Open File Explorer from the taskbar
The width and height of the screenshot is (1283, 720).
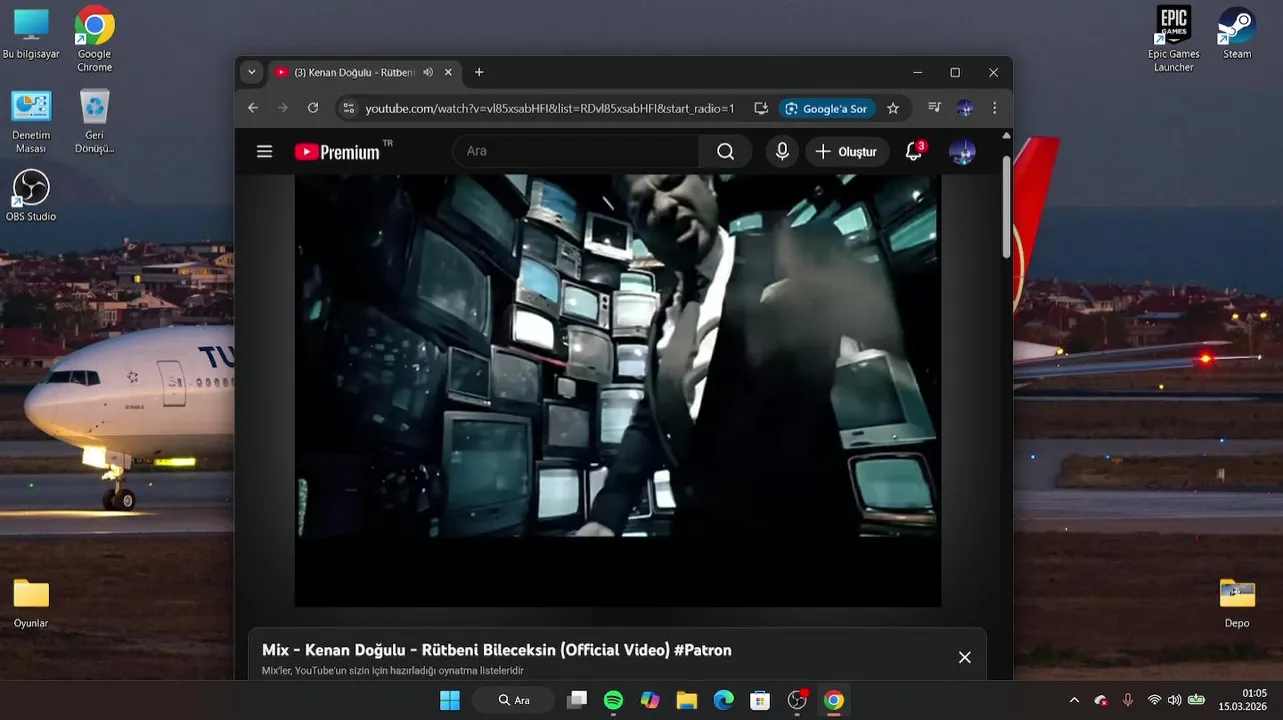[687, 700]
